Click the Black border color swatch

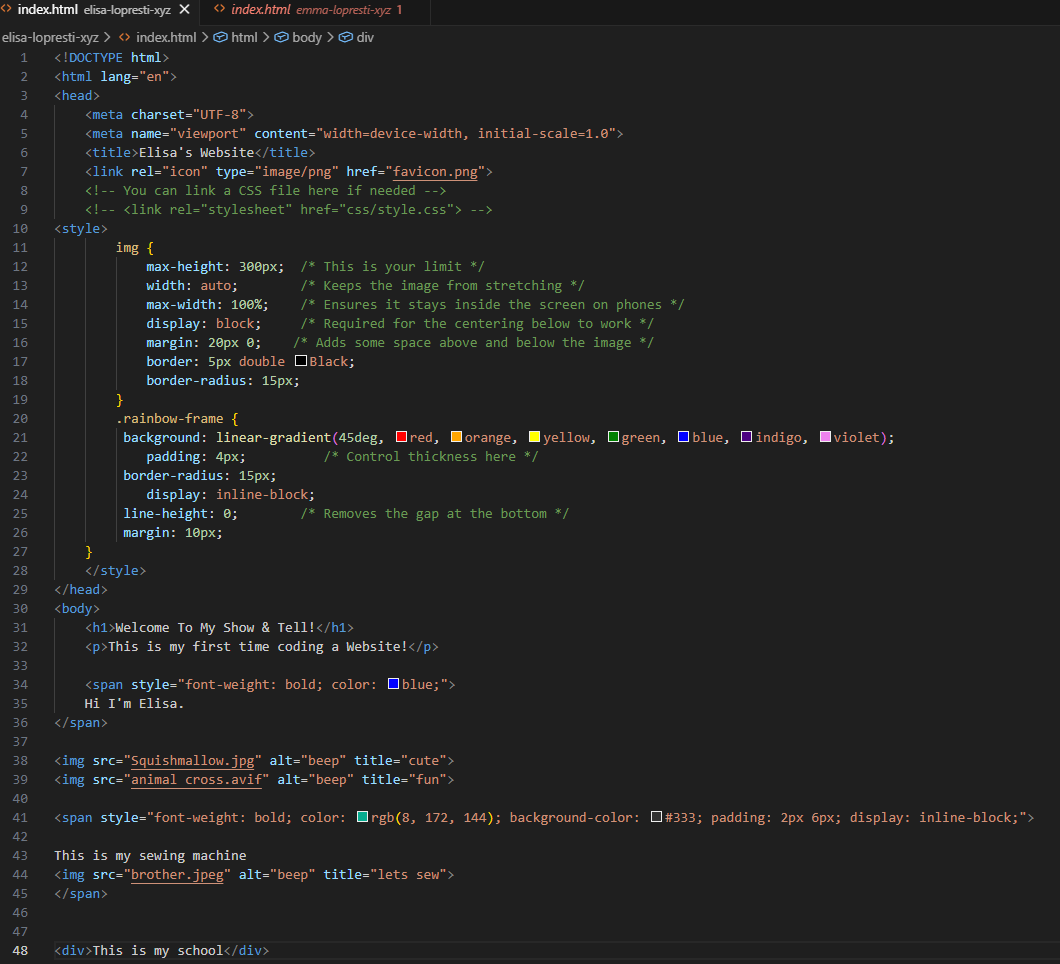pos(301,360)
